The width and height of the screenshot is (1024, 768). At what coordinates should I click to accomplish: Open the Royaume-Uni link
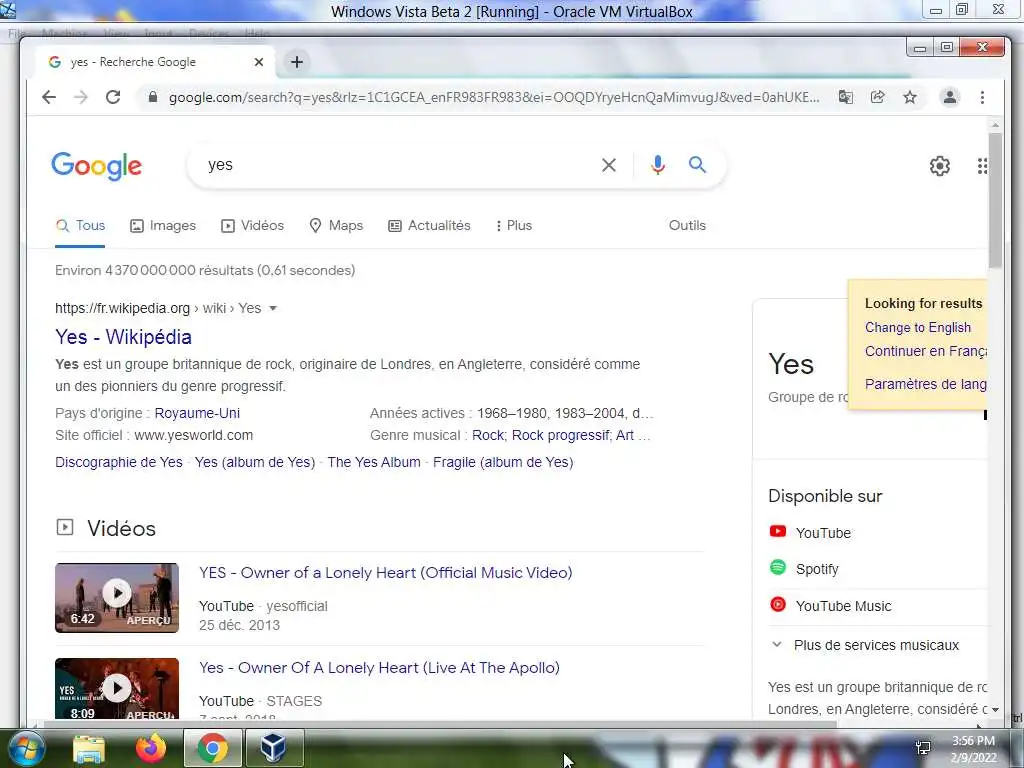coord(197,413)
